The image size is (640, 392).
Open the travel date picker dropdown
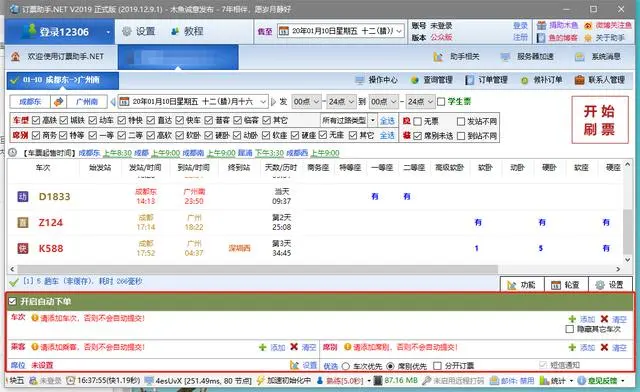264,101
